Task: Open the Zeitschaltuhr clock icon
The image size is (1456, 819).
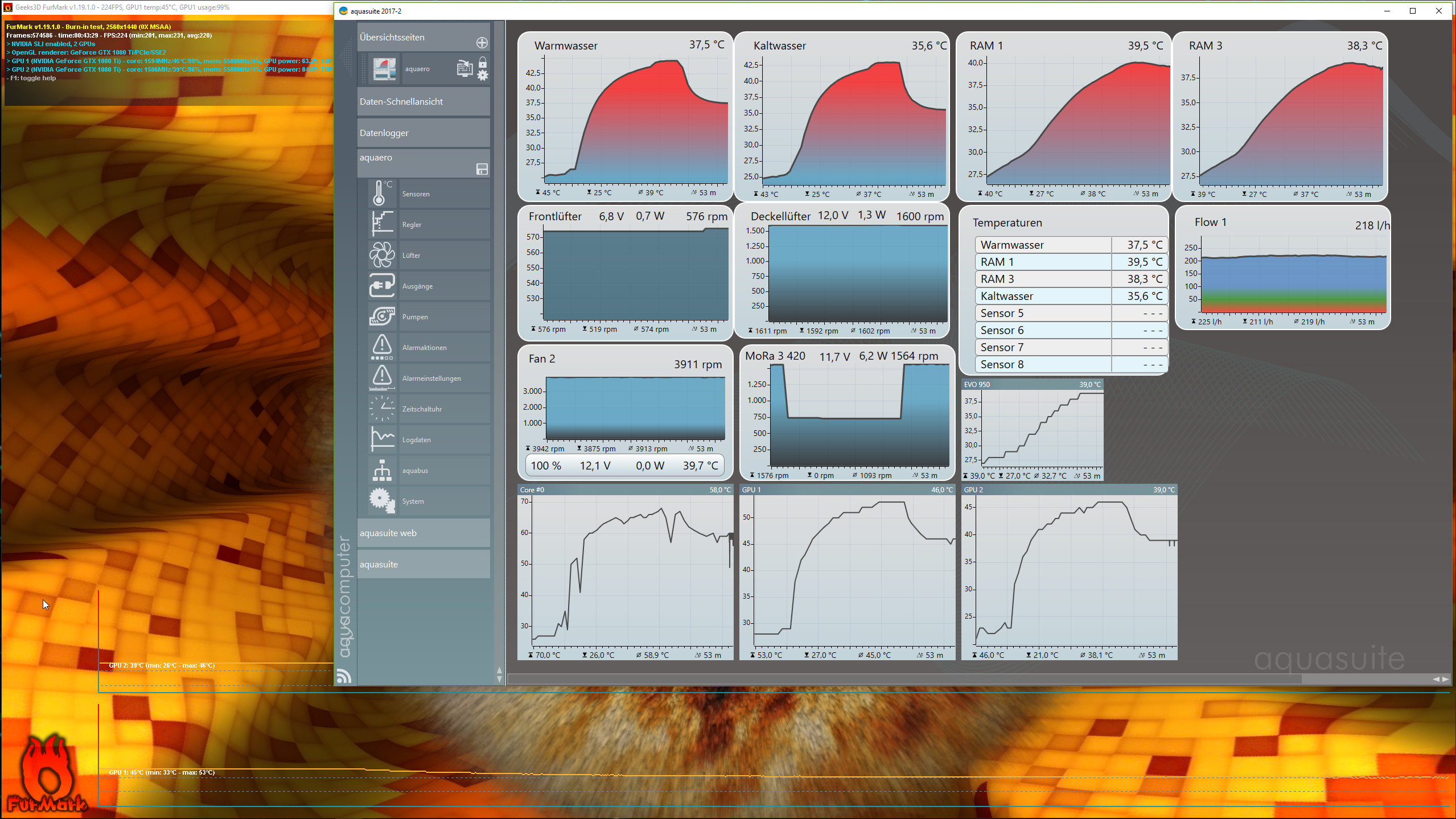Action: coord(381,409)
